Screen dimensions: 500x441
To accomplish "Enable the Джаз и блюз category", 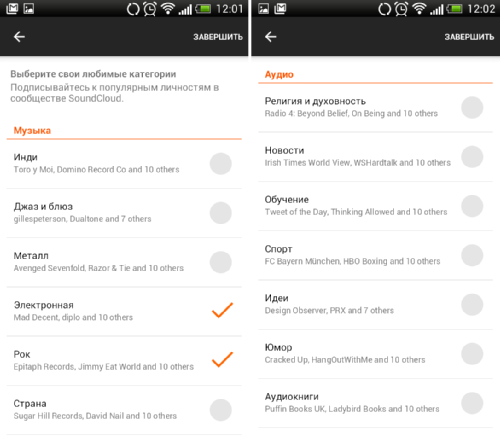I will coord(221,213).
